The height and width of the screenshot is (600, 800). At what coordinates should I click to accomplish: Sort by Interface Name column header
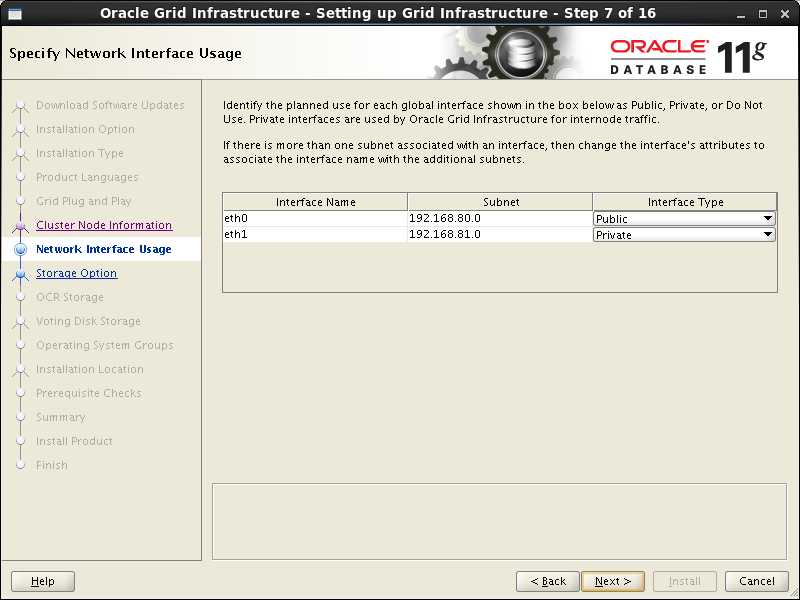[x=315, y=202]
